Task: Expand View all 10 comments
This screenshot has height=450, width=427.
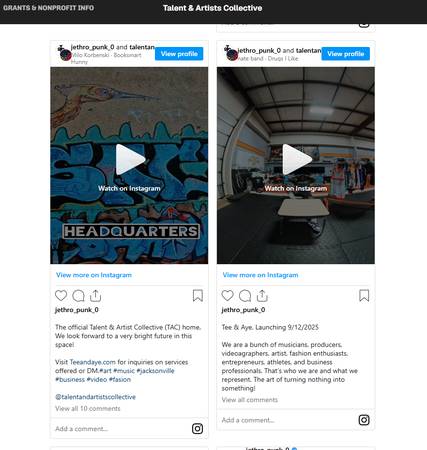Action: pyautogui.click(x=88, y=408)
